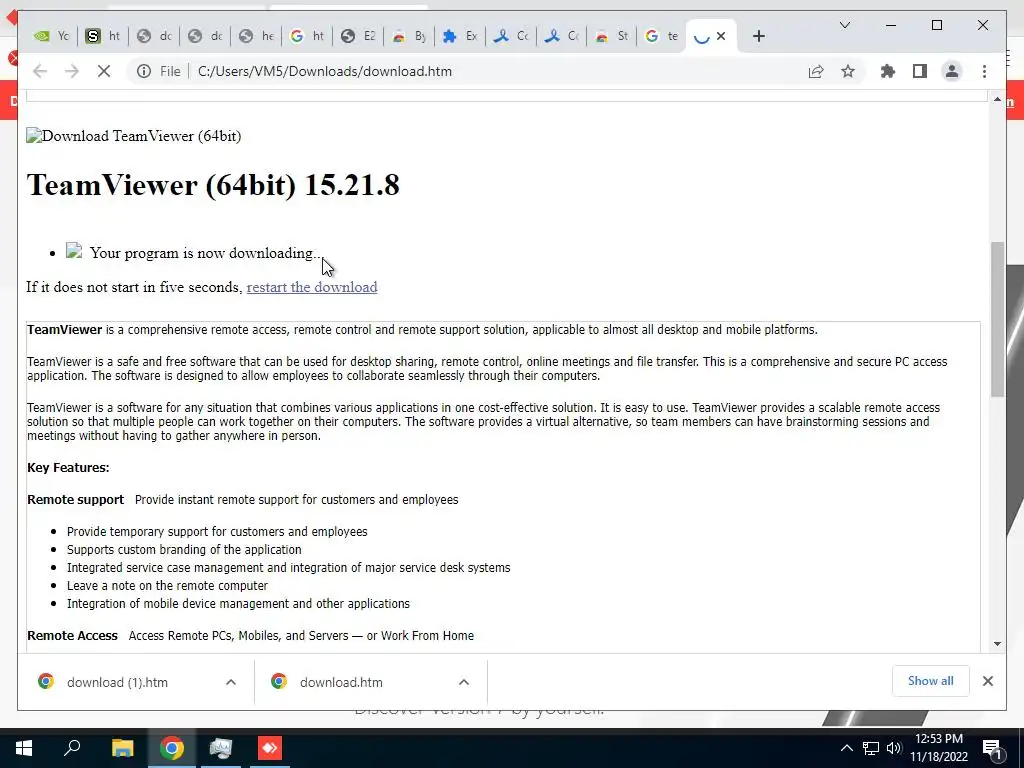Open the tab with the green S icon
The height and width of the screenshot is (768, 1024).
click(103, 36)
